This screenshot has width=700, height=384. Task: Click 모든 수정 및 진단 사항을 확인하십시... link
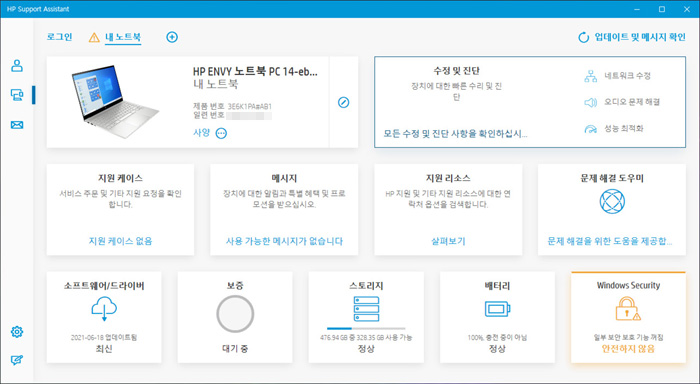point(455,134)
